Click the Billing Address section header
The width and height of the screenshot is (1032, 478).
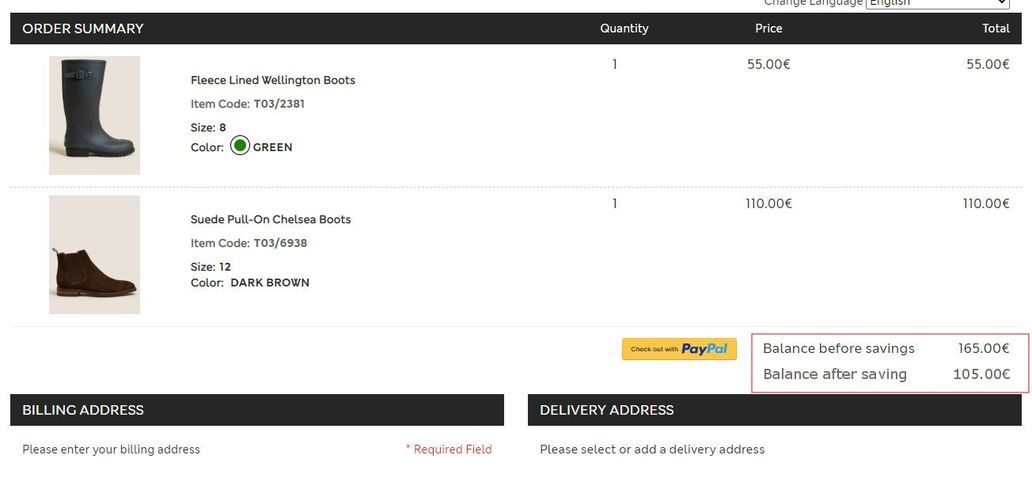pyautogui.click(x=83, y=410)
